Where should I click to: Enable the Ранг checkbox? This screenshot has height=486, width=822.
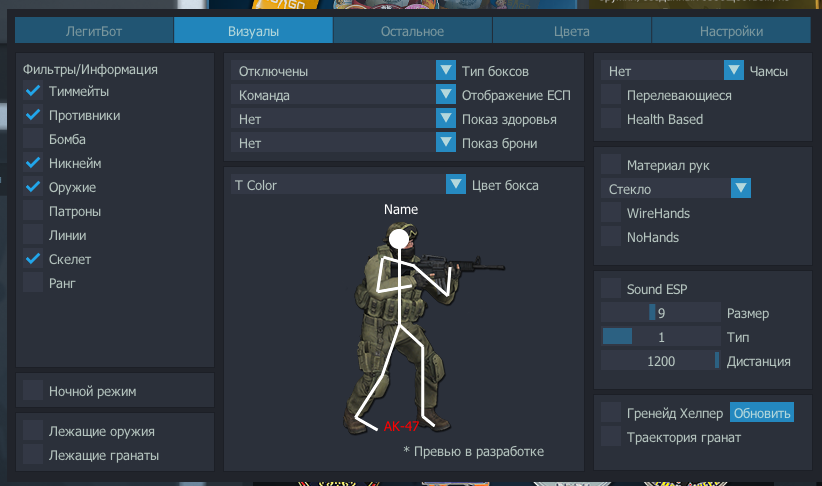[x=33, y=283]
